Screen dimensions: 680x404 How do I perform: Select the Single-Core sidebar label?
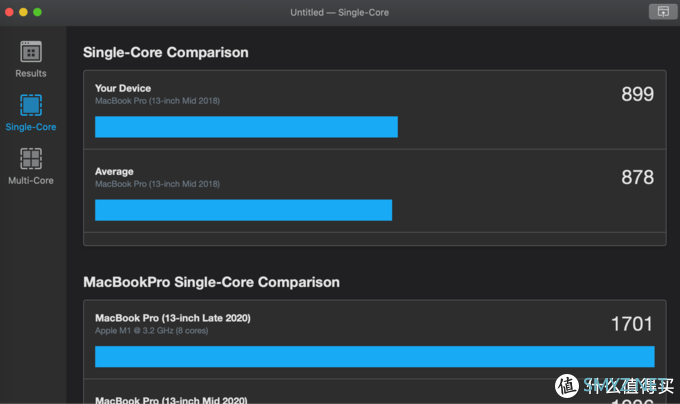click(31, 127)
